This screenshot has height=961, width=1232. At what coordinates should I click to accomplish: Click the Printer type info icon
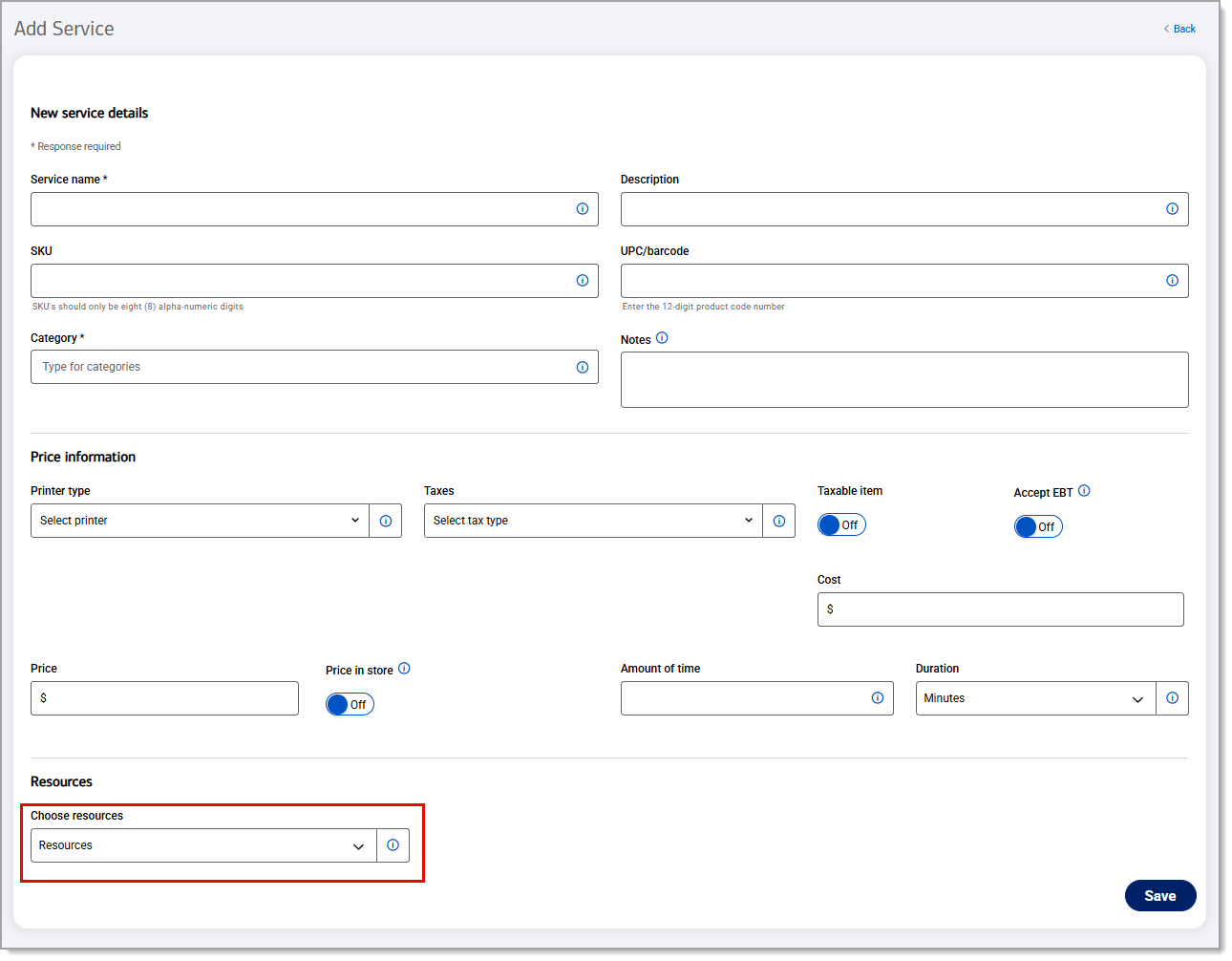[x=386, y=521]
